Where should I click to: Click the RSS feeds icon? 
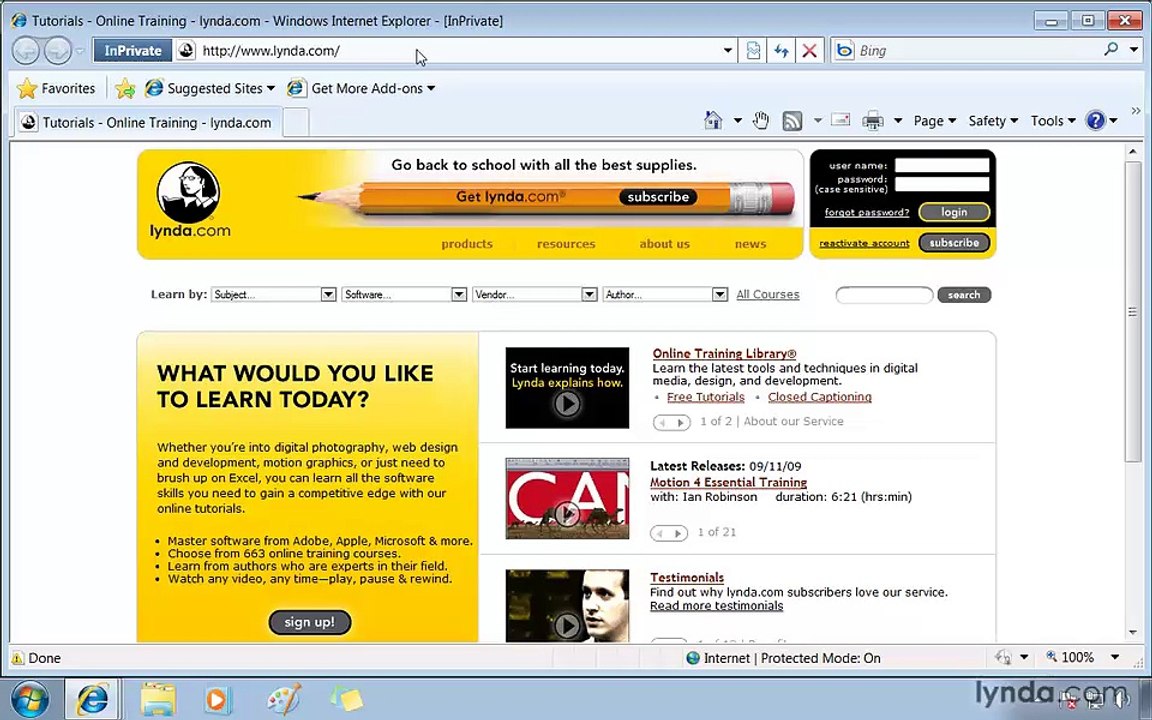click(x=792, y=120)
